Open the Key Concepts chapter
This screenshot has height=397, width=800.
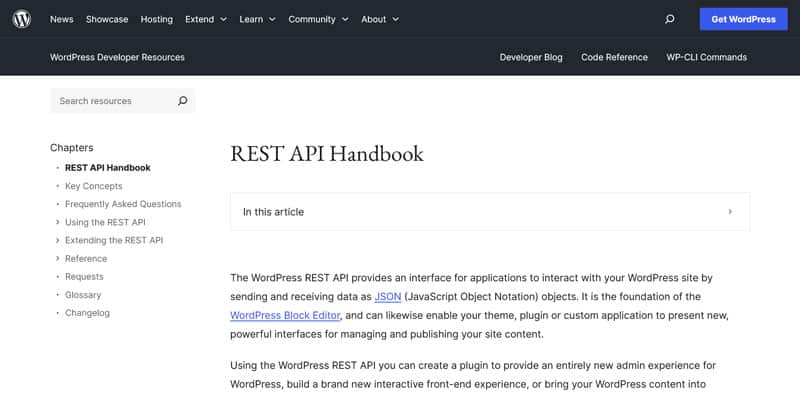(93, 186)
